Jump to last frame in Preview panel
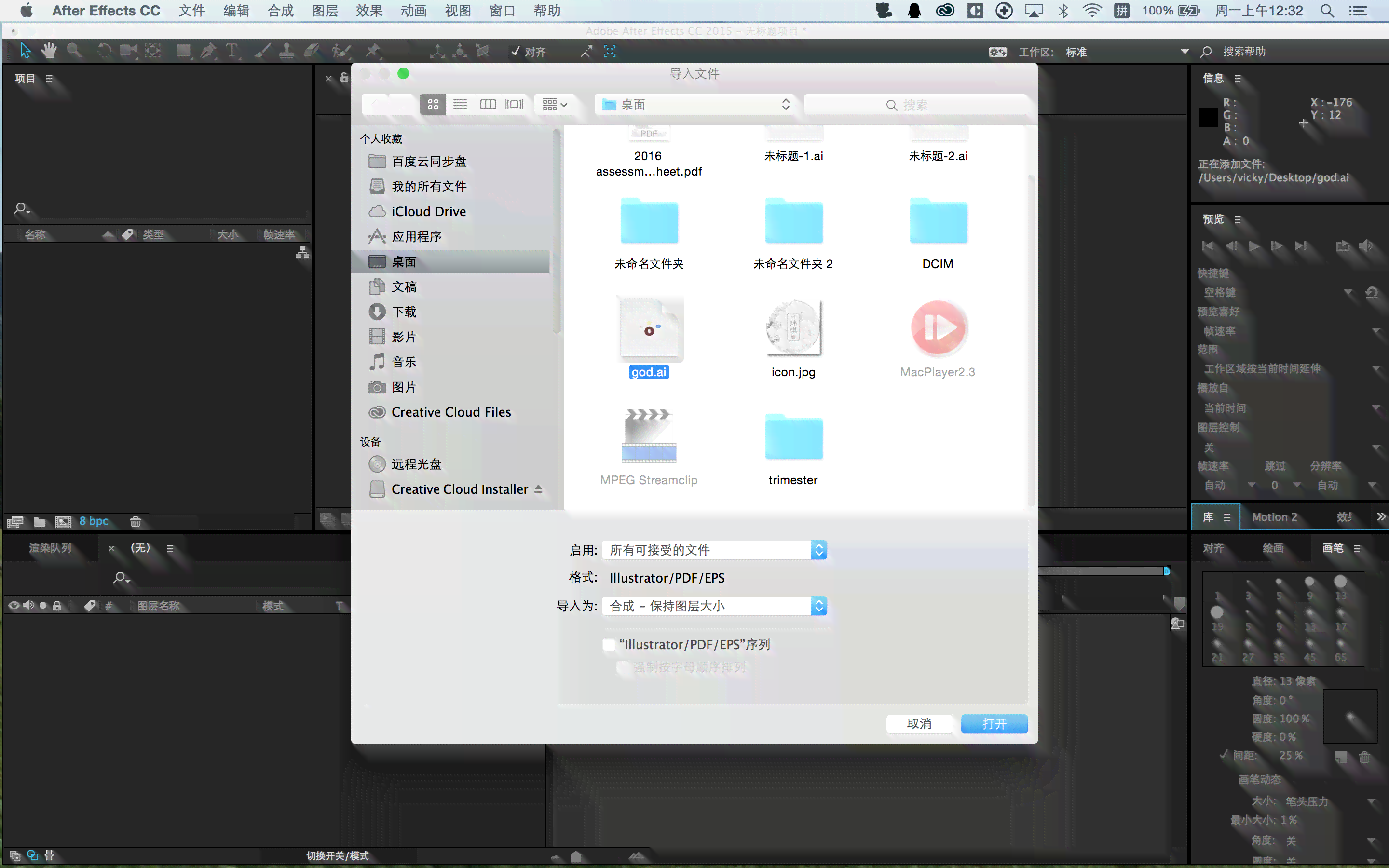The width and height of the screenshot is (1389, 868). 1301,246
